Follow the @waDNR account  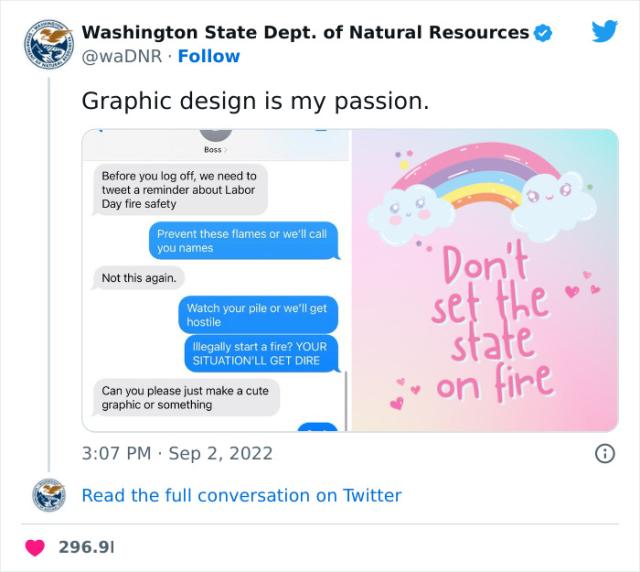[209, 56]
